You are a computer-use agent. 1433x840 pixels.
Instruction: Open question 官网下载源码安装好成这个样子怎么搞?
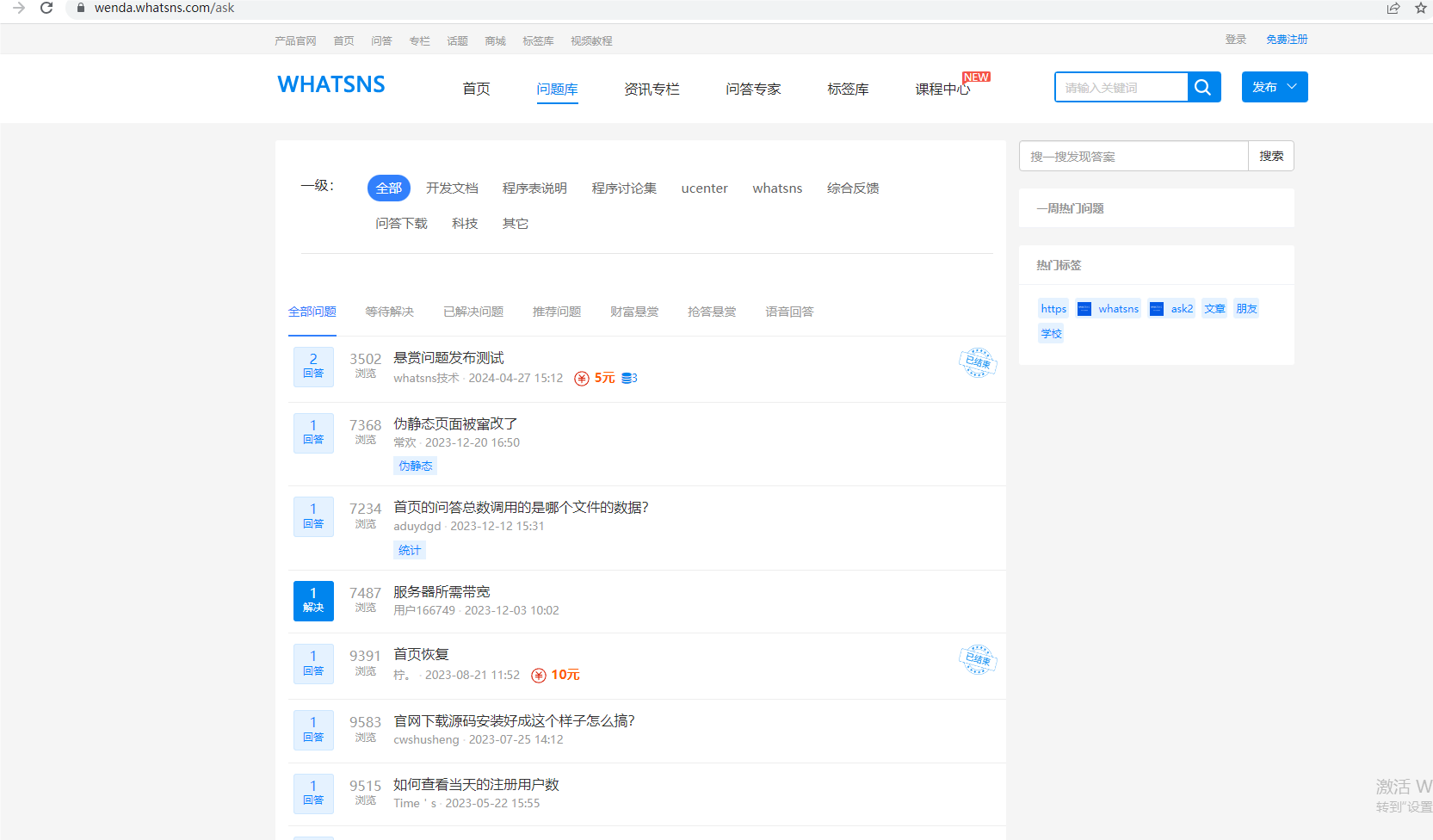coord(514,720)
